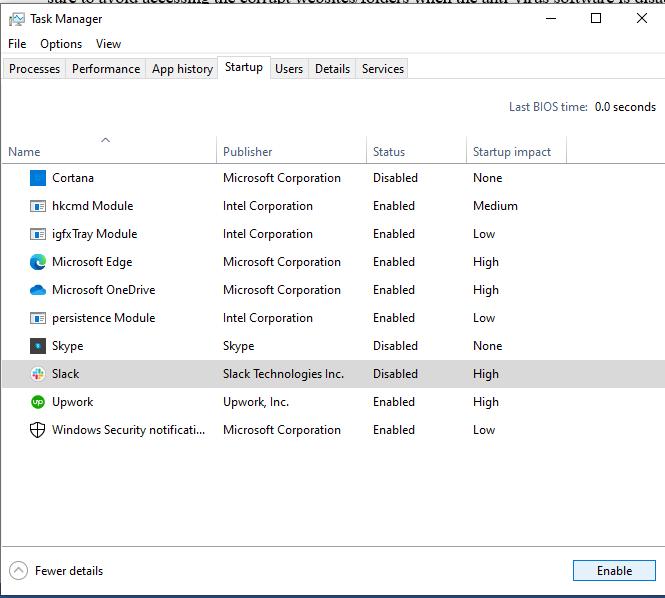665x598 pixels.
Task: Click the sort arrow above Name column
Action: (x=106, y=140)
